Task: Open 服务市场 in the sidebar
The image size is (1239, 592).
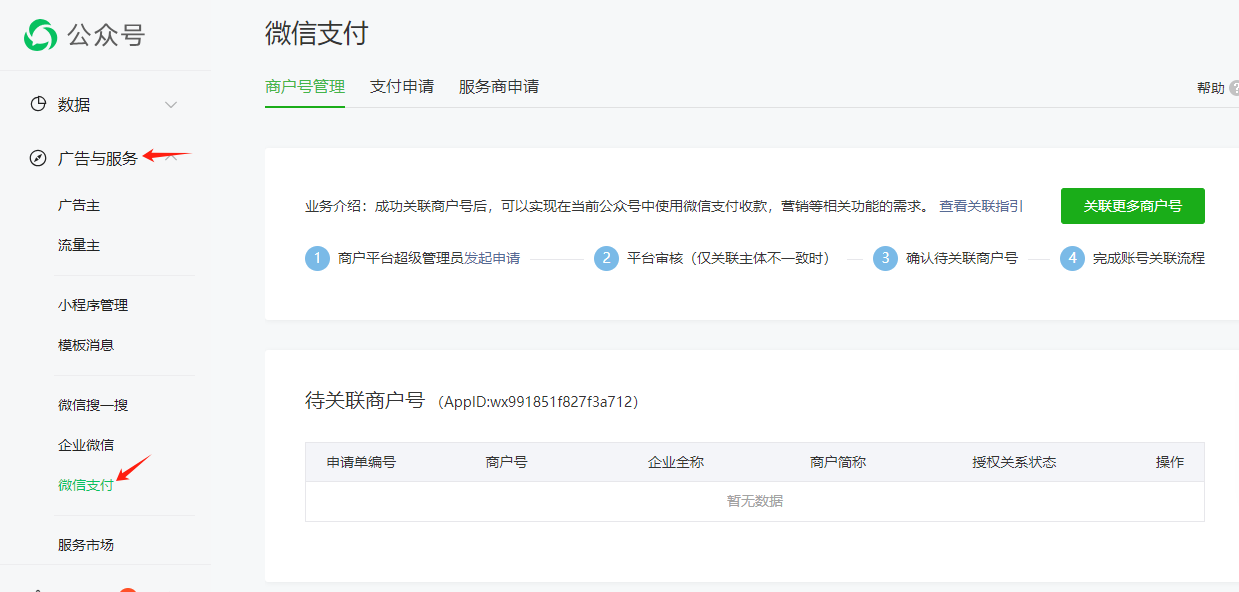Action: point(86,545)
